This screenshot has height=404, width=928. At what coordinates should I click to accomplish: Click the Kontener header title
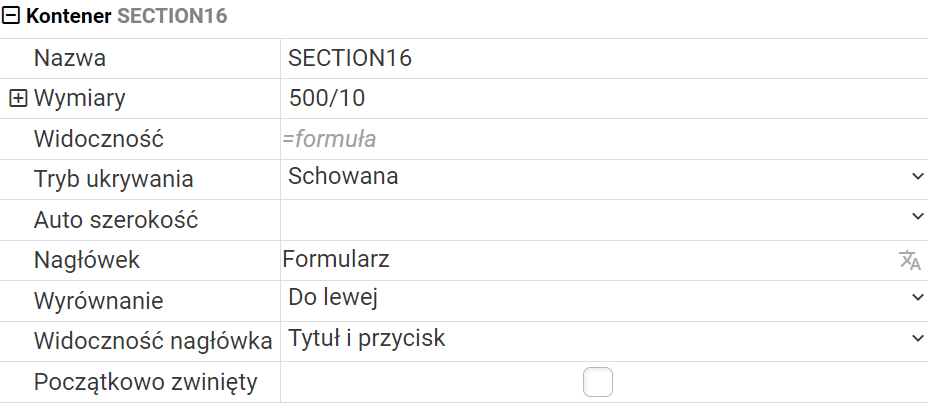127,16
